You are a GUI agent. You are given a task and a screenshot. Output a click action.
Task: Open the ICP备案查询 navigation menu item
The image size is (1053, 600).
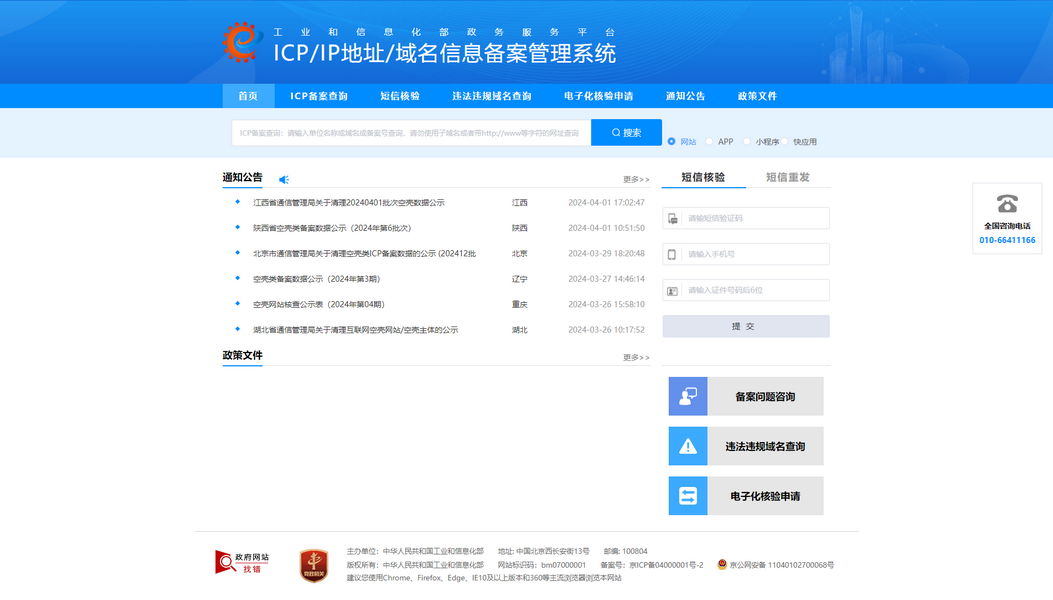point(319,96)
